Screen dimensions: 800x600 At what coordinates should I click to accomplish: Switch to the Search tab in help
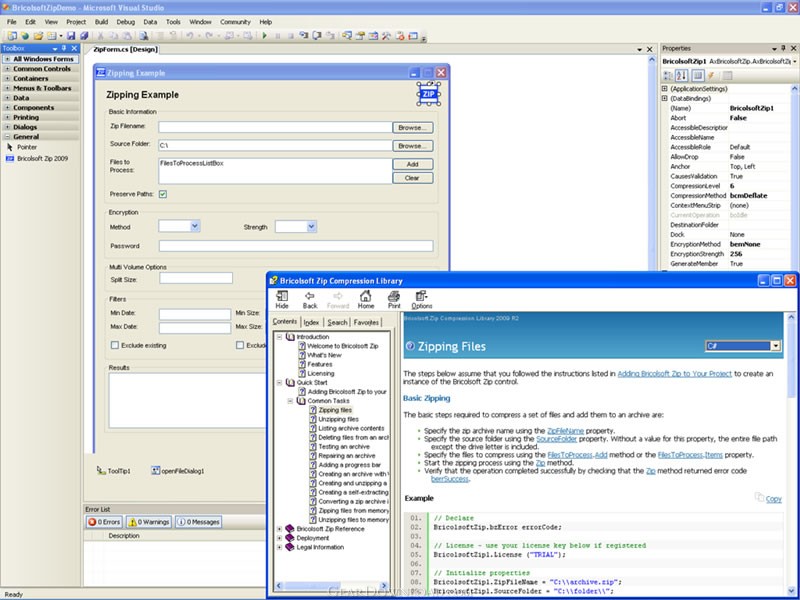(x=337, y=322)
